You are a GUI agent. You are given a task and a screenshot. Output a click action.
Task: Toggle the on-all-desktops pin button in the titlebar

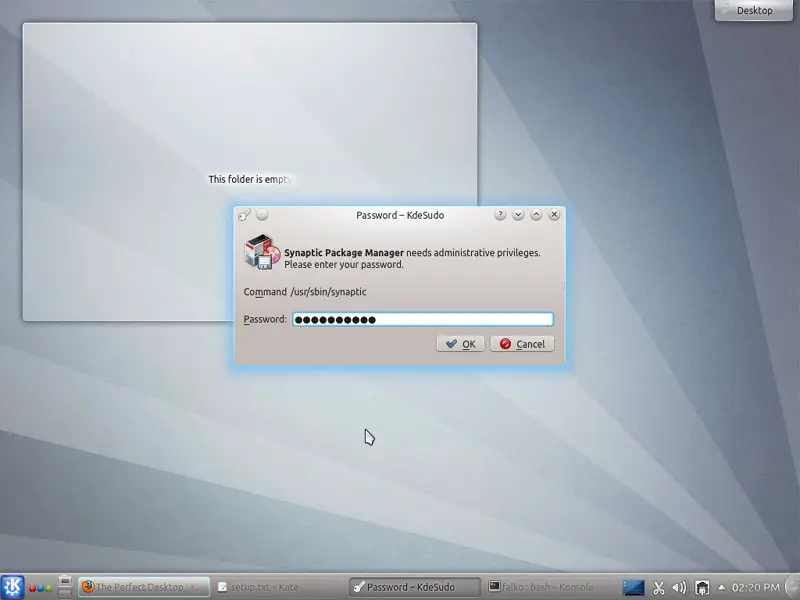[x=262, y=215]
